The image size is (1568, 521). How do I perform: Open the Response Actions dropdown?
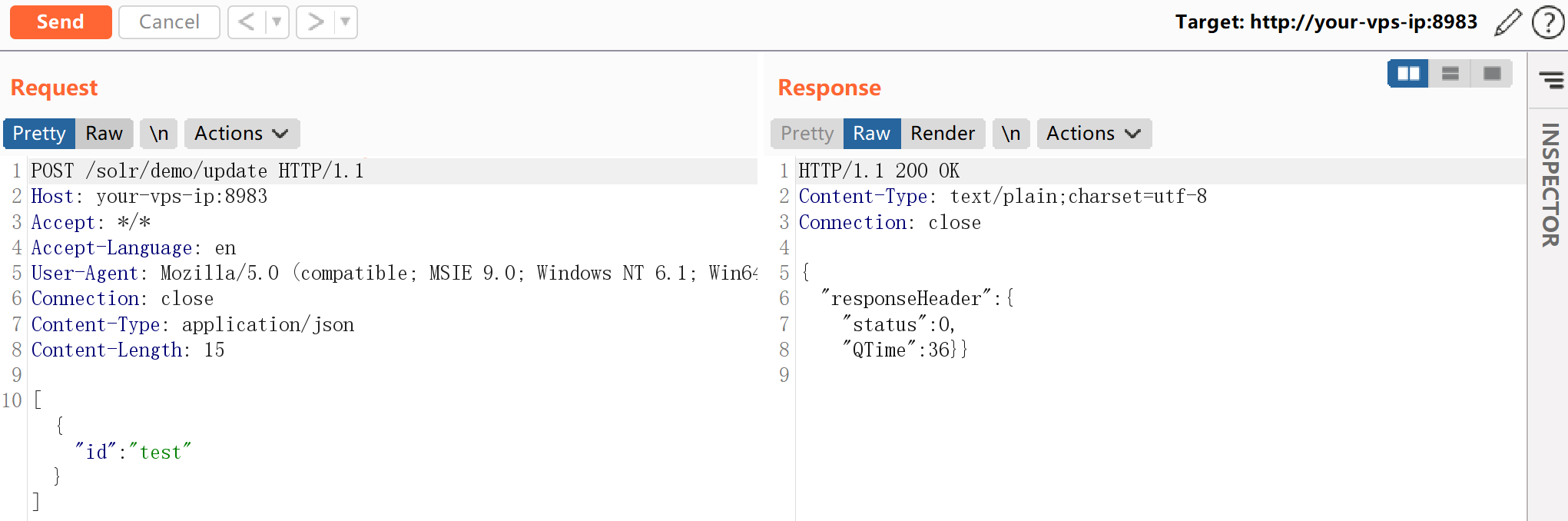(1093, 134)
